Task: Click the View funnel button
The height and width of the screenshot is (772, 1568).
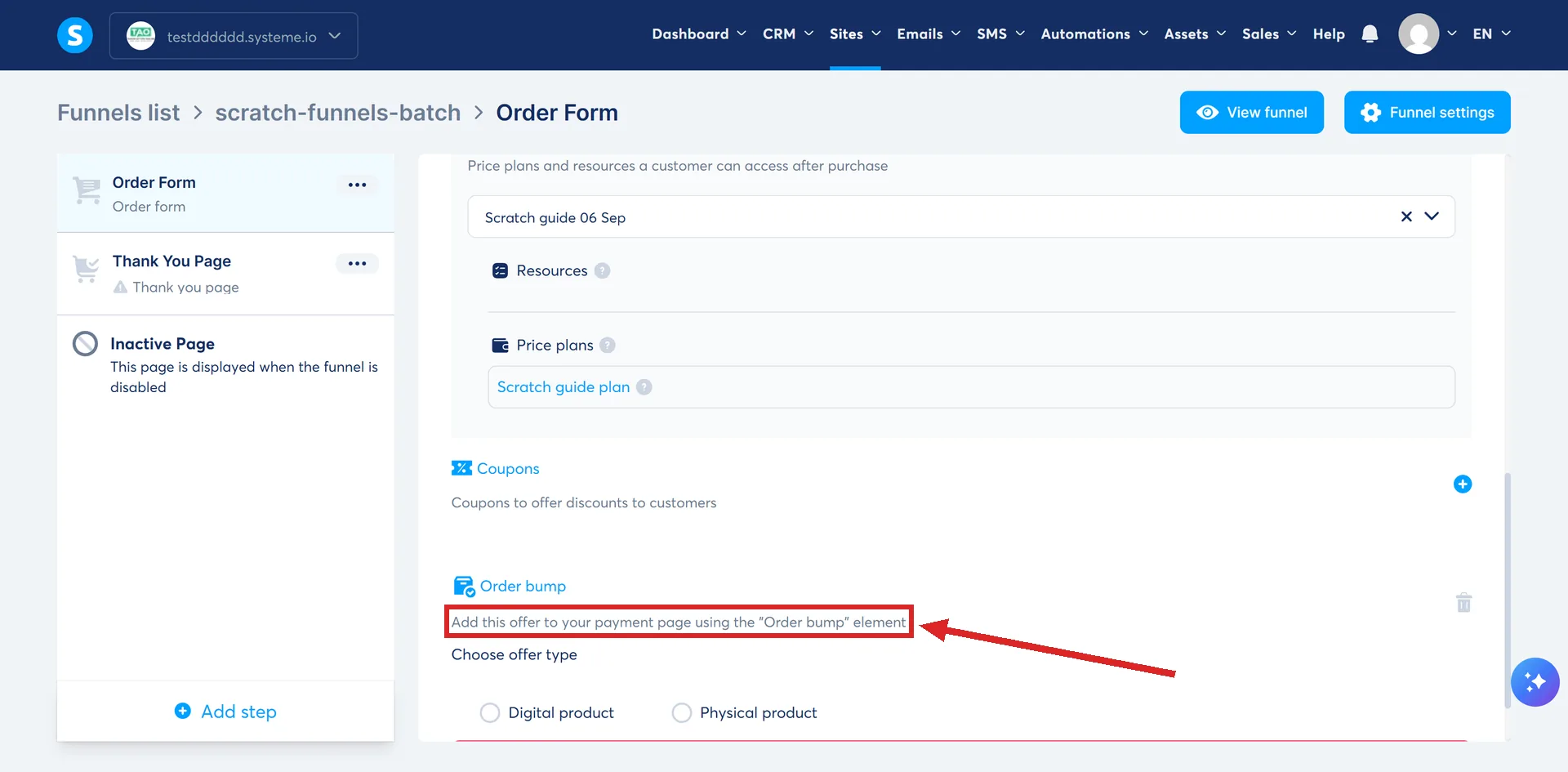Action: [x=1251, y=112]
